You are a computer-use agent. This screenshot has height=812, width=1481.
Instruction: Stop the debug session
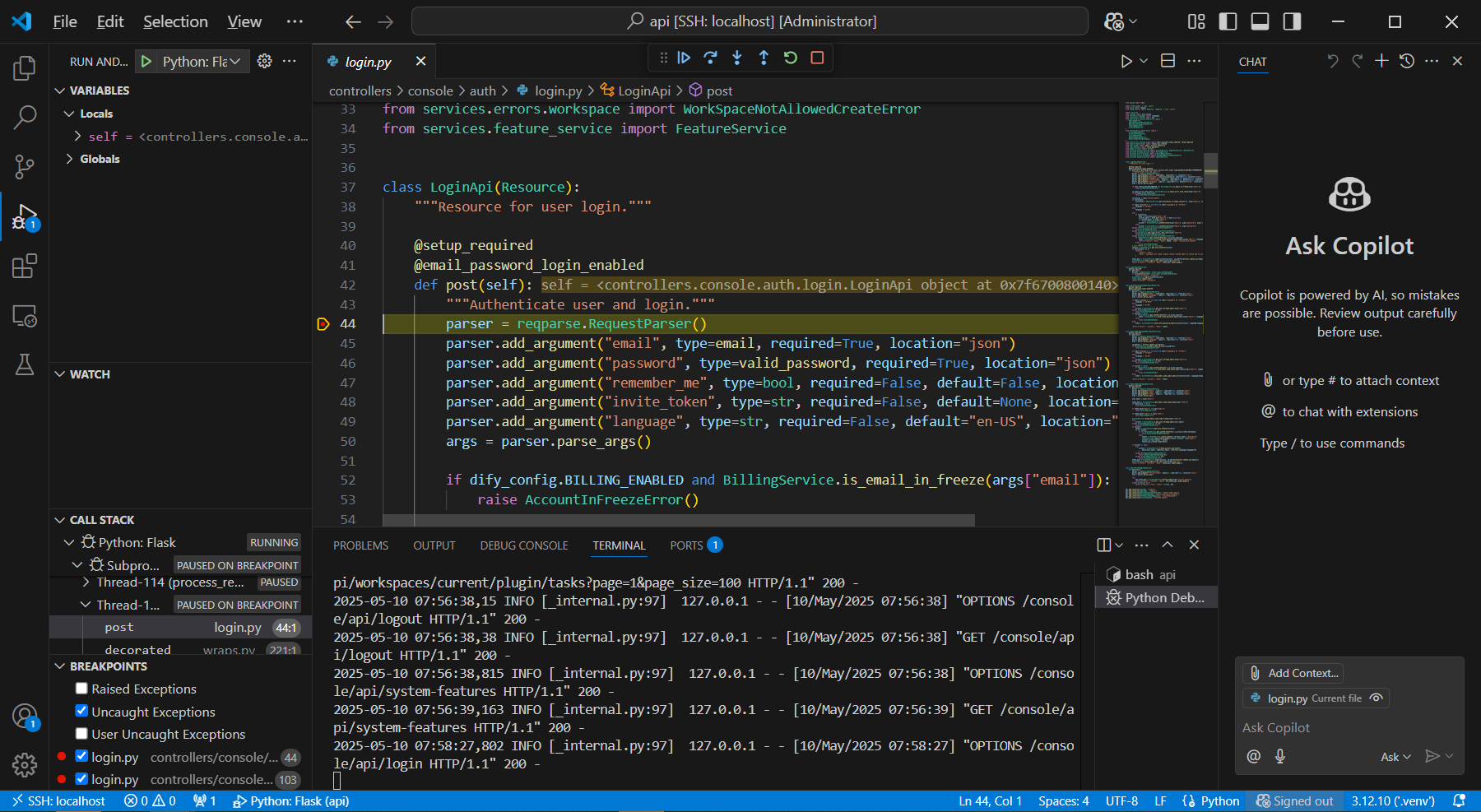(x=817, y=58)
